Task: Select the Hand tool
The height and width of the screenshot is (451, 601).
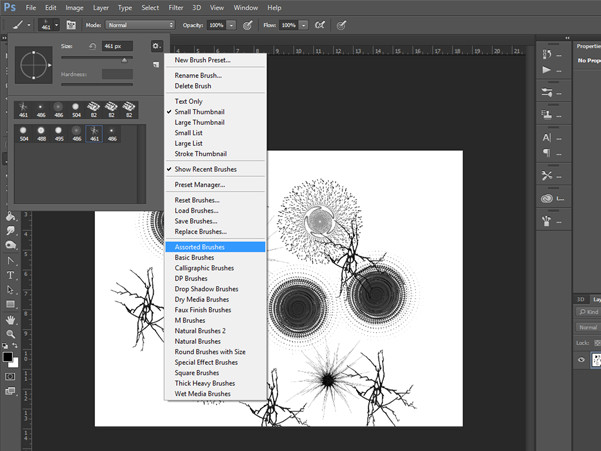Action: click(x=10, y=320)
